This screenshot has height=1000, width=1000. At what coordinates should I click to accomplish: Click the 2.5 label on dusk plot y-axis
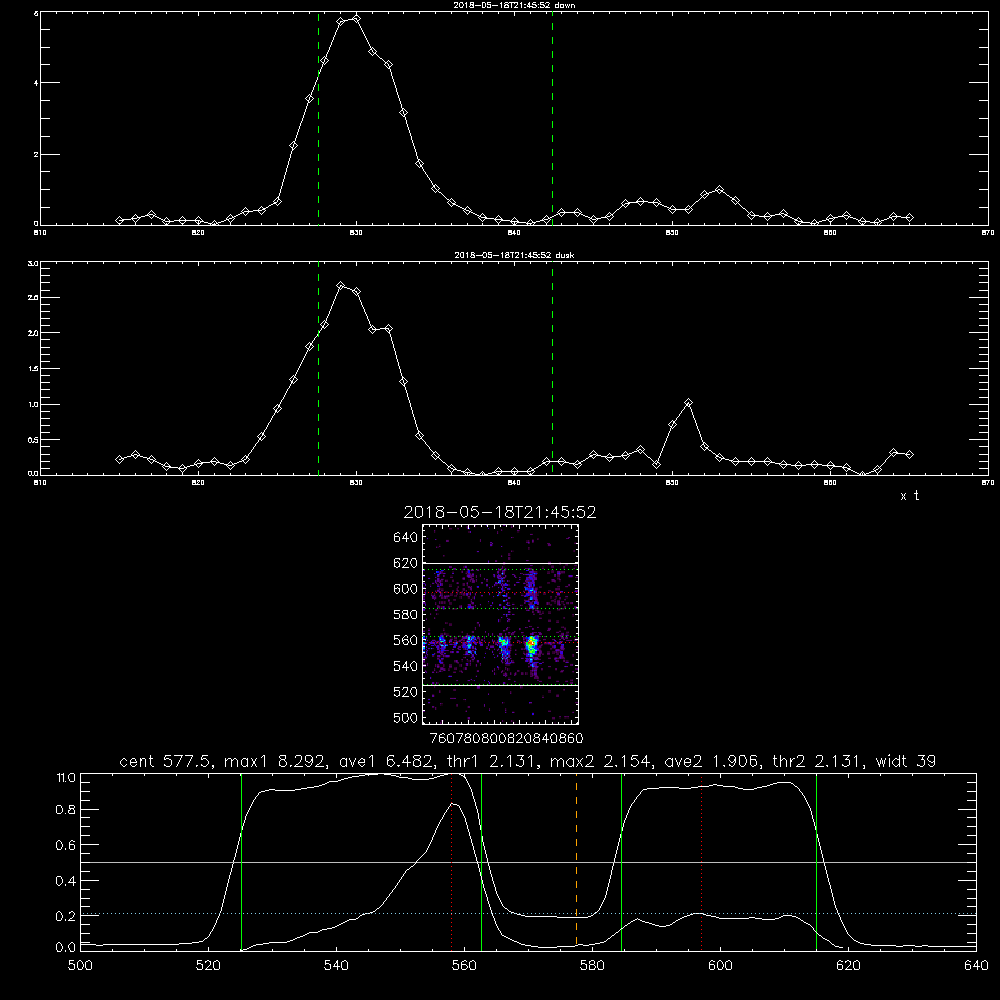click(x=34, y=298)
